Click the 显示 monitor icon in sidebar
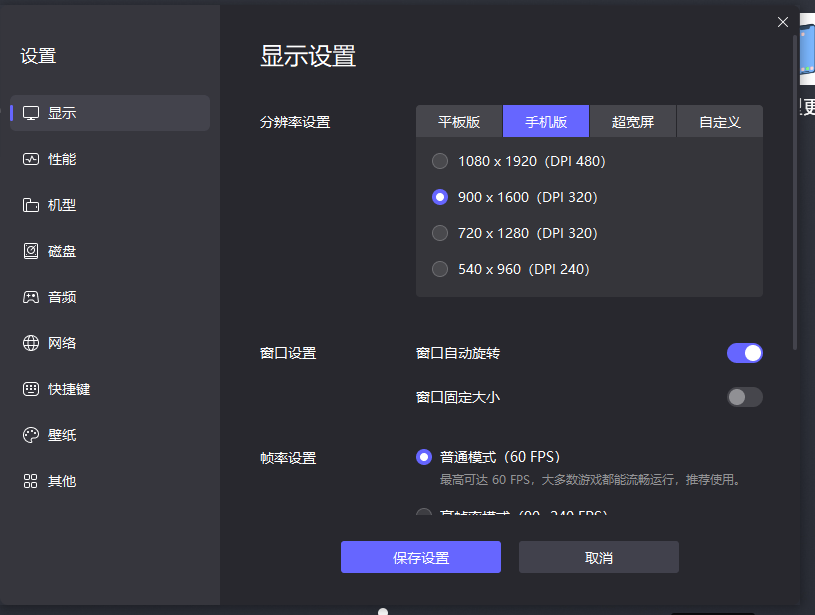Screen dimensions: 815x615 31,113
